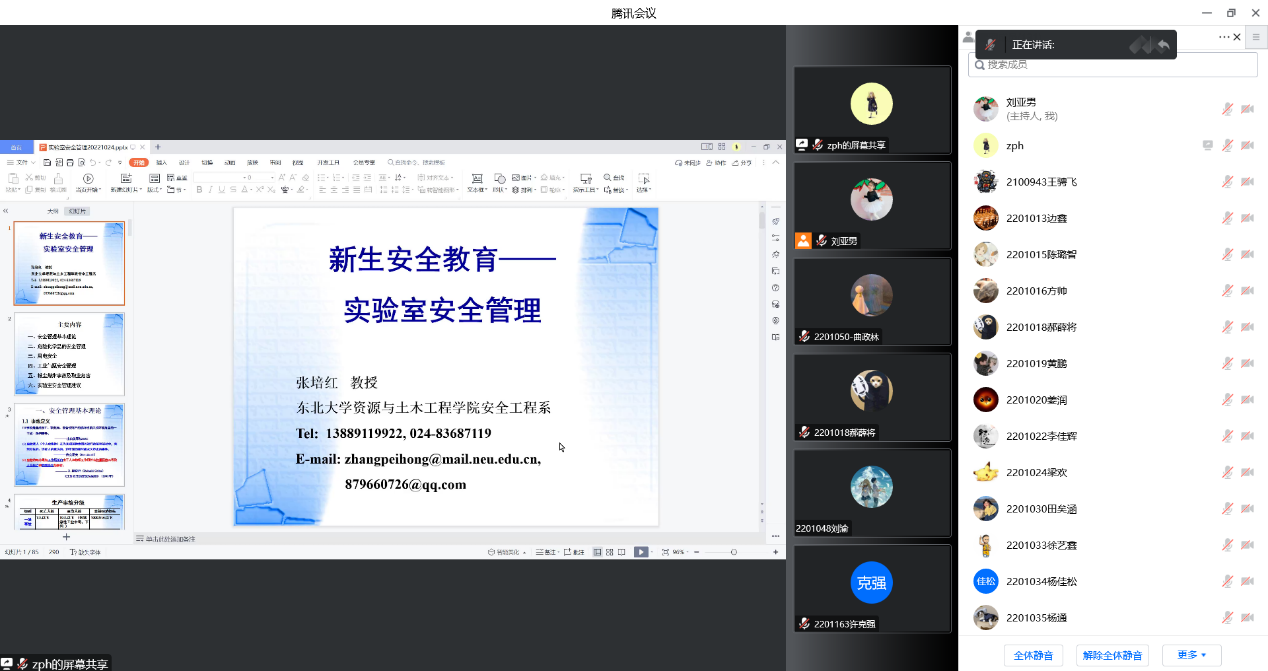1268x671 pixels.
Task: Select the 克强 avatar video tile
Action: 872,588
